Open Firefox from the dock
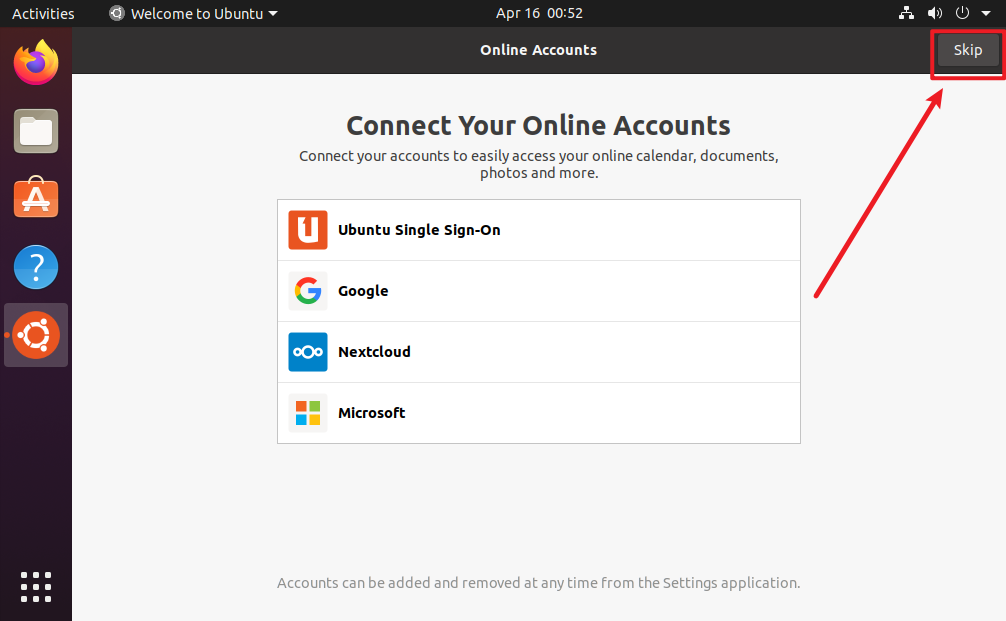Screen dimensions: 1006x621 click(x=36, y=62)
